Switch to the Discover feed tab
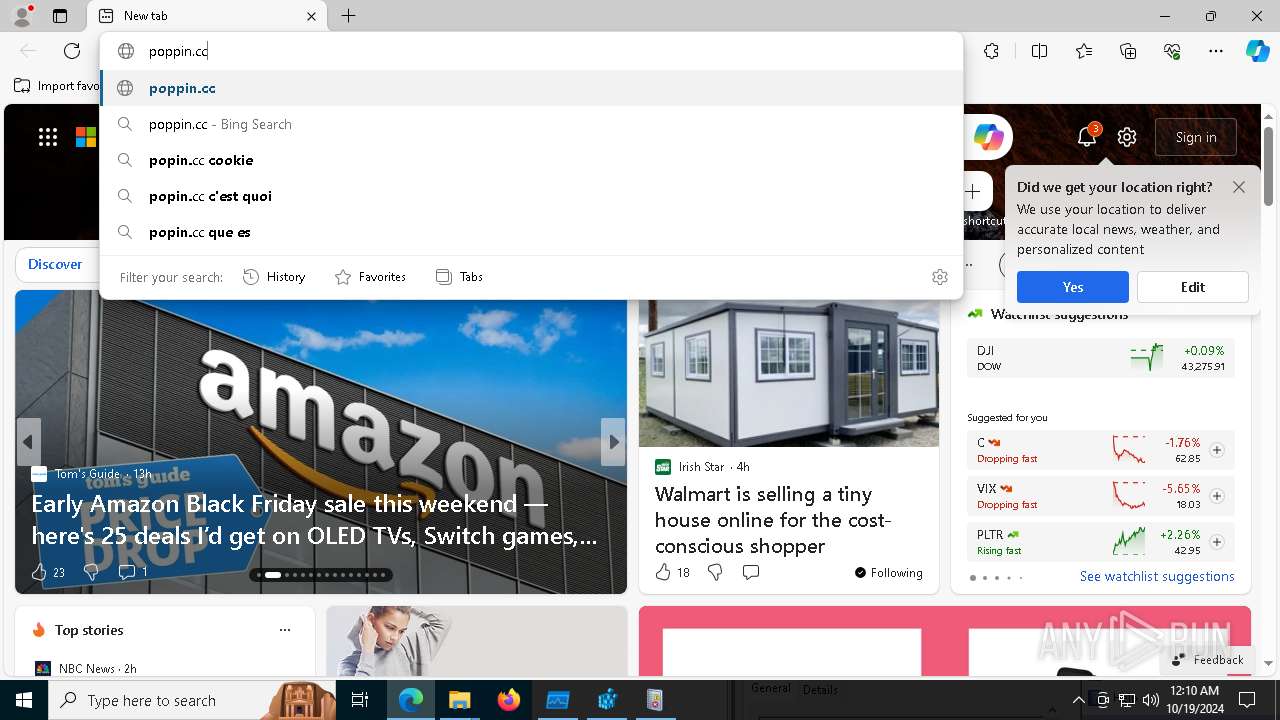This screenshot has height=720, width=1280. [55, 264]
